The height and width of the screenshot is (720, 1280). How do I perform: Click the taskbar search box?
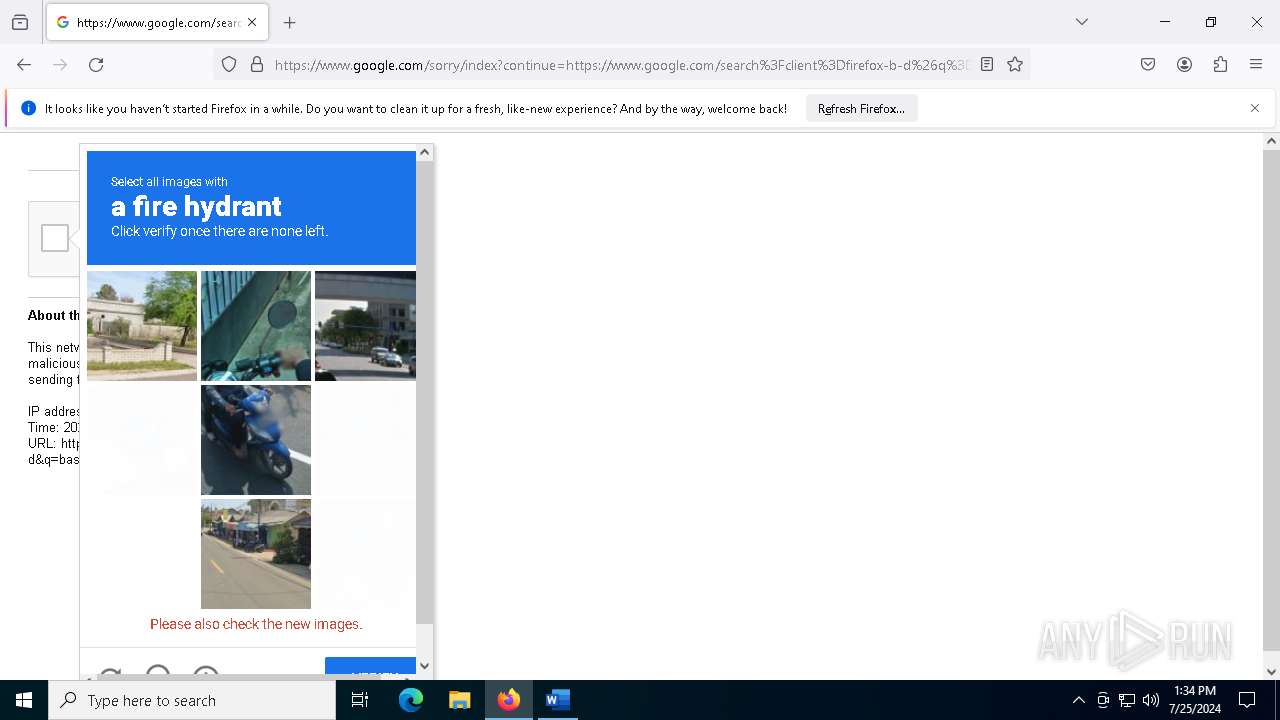tap(192, 700)
